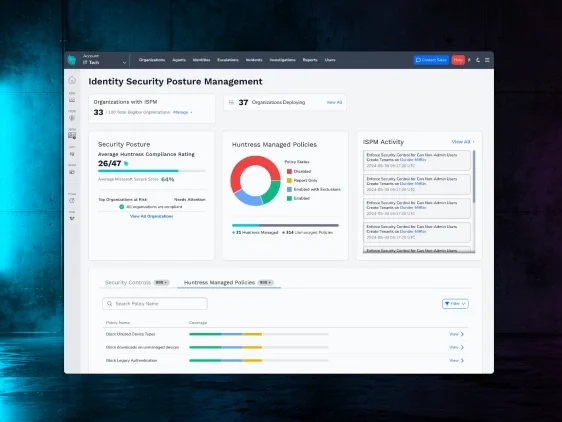Viewport: 562px width, 422px height.
Task: Open View for Block Unused Device Types
Action: tap(456, 334)
